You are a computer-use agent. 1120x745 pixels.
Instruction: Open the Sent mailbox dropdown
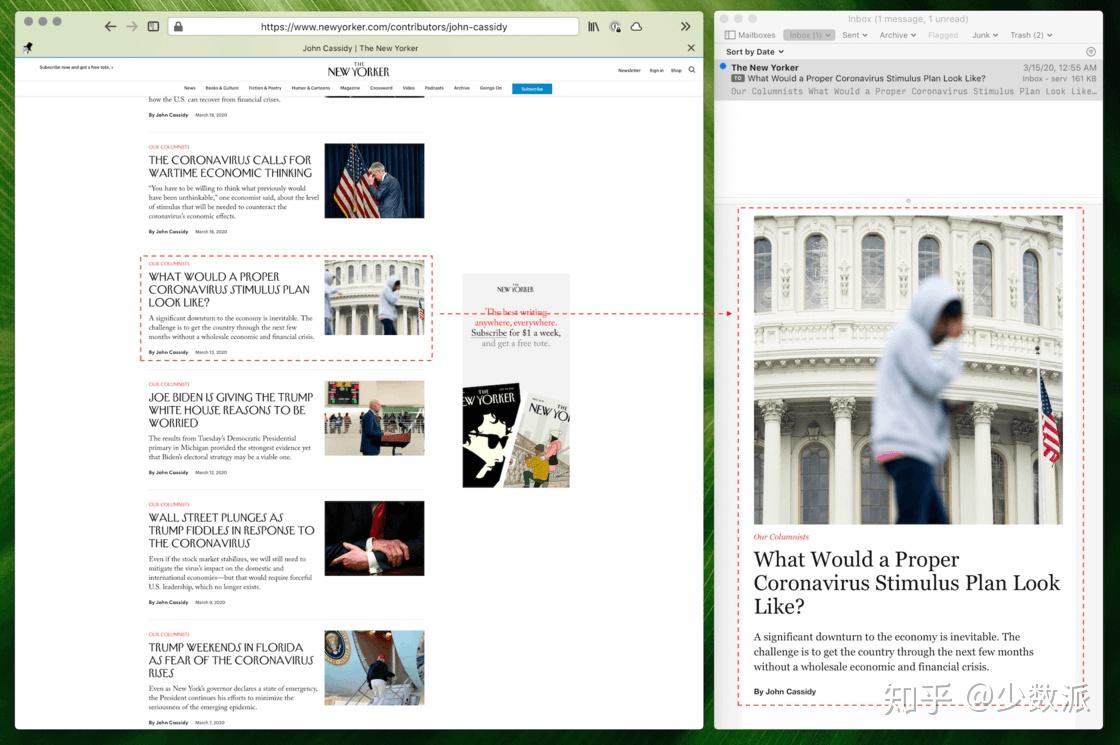(x=854, y=35)
